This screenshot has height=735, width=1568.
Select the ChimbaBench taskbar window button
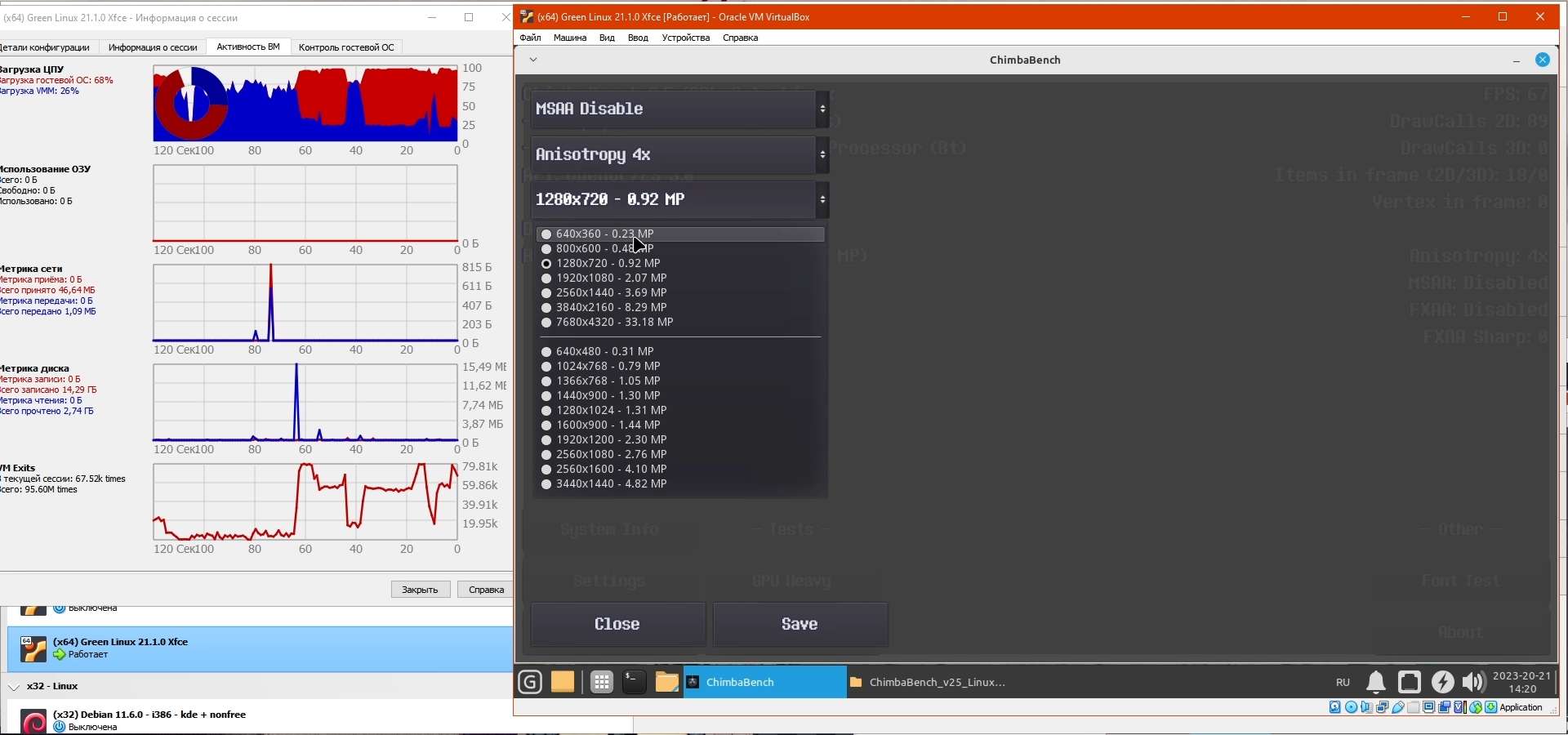pos(764,682)
